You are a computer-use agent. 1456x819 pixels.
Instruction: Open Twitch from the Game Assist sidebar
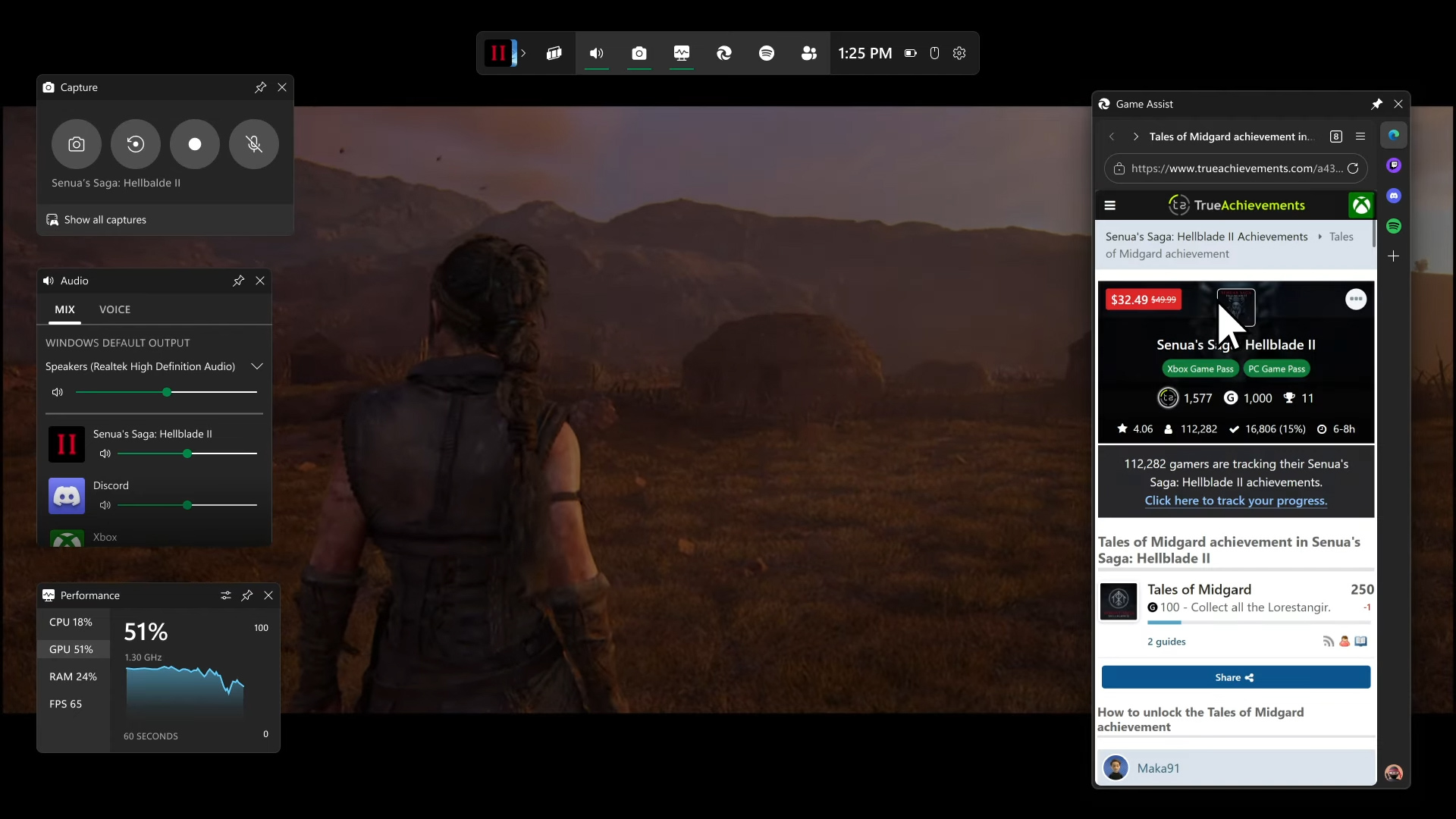(x=1394, y=165)
